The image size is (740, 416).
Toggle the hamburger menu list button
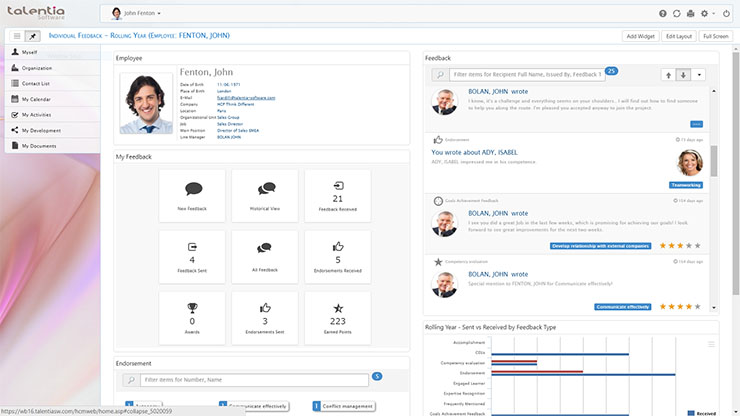point(16,36)
